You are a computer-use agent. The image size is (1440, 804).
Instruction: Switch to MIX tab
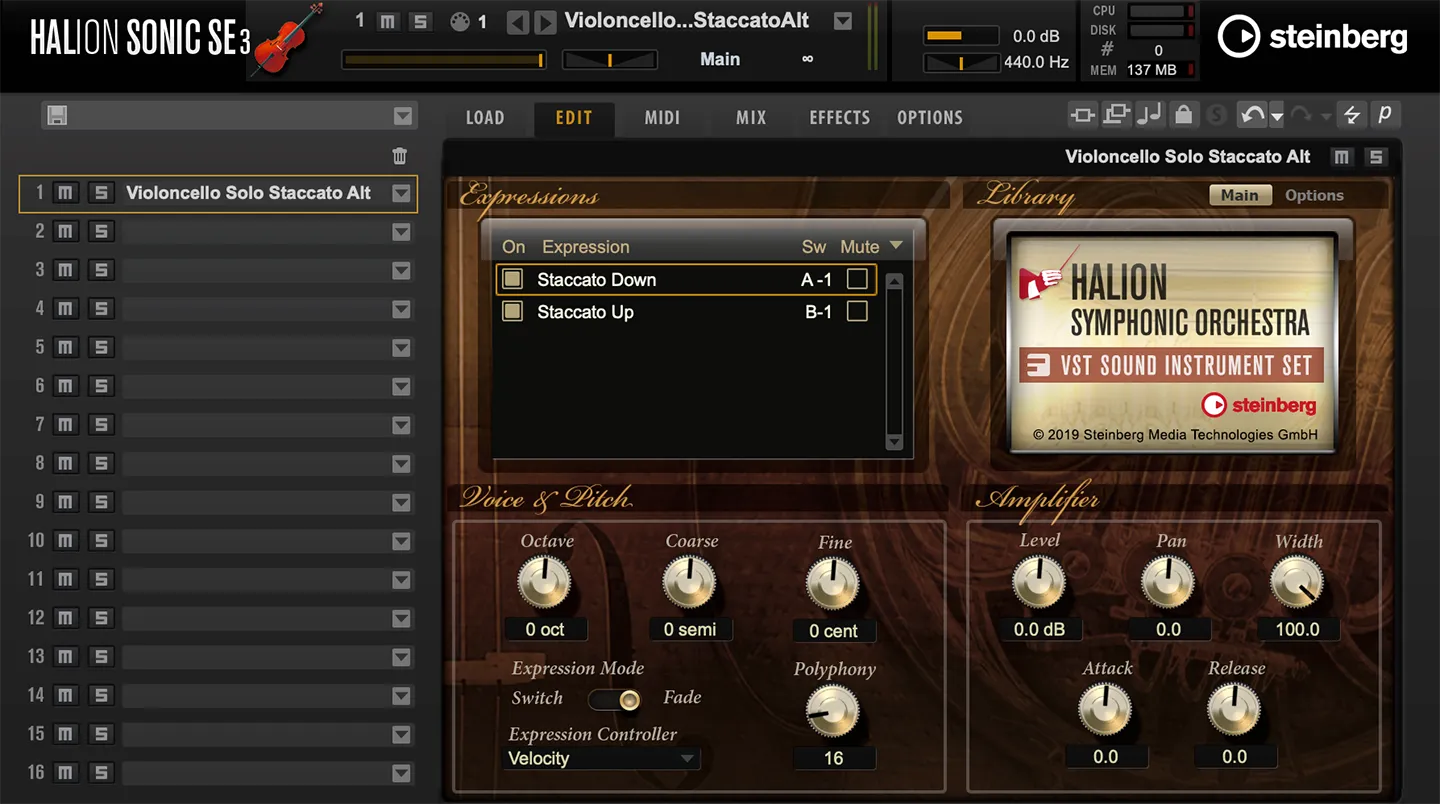pos(751,117)
